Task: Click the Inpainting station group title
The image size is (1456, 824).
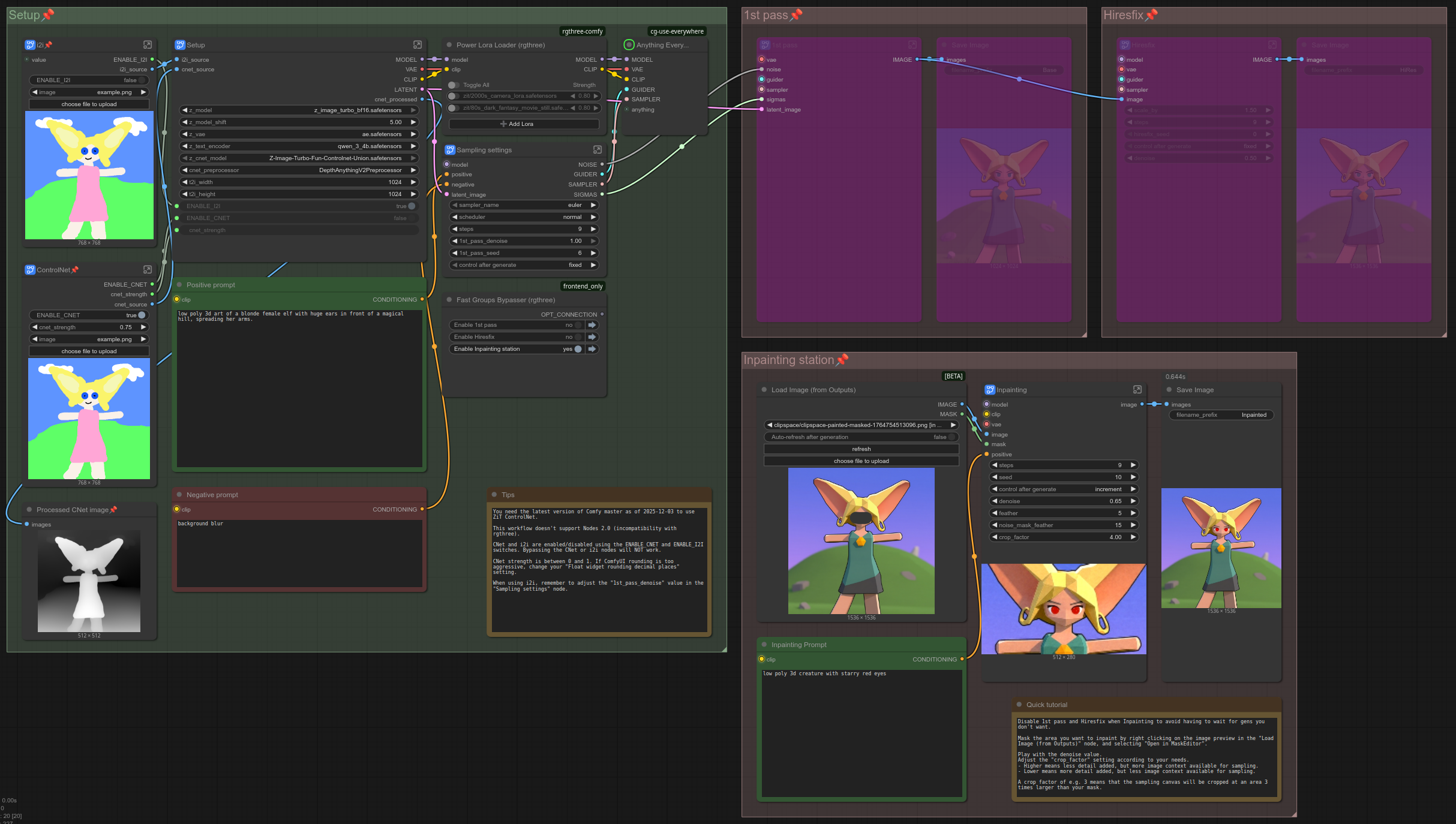Action: (788, 360)
